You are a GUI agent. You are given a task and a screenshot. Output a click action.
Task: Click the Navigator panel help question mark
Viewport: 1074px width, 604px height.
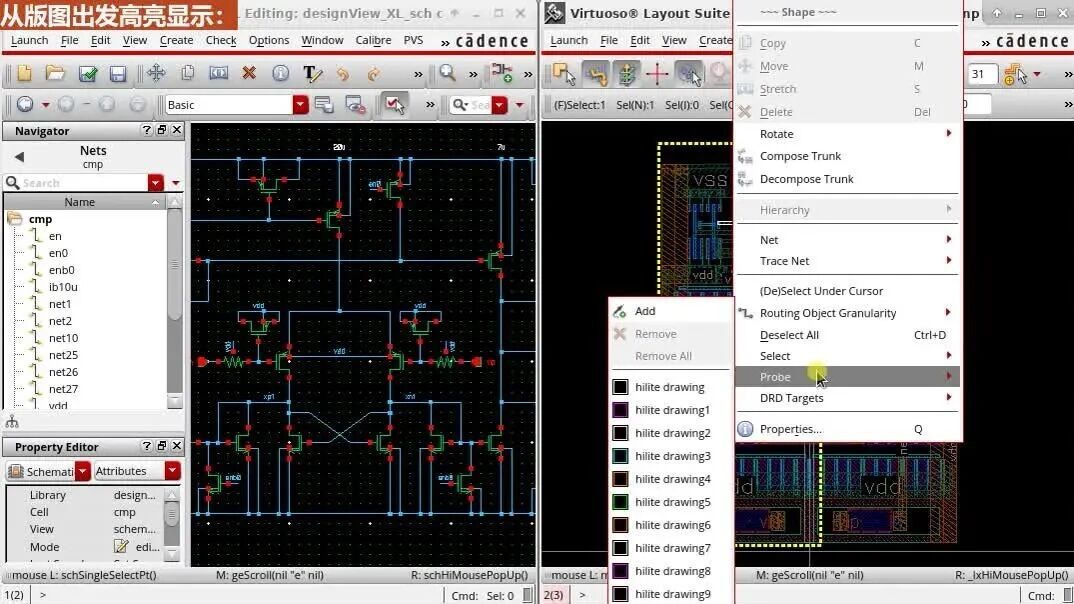click(146, 130)
